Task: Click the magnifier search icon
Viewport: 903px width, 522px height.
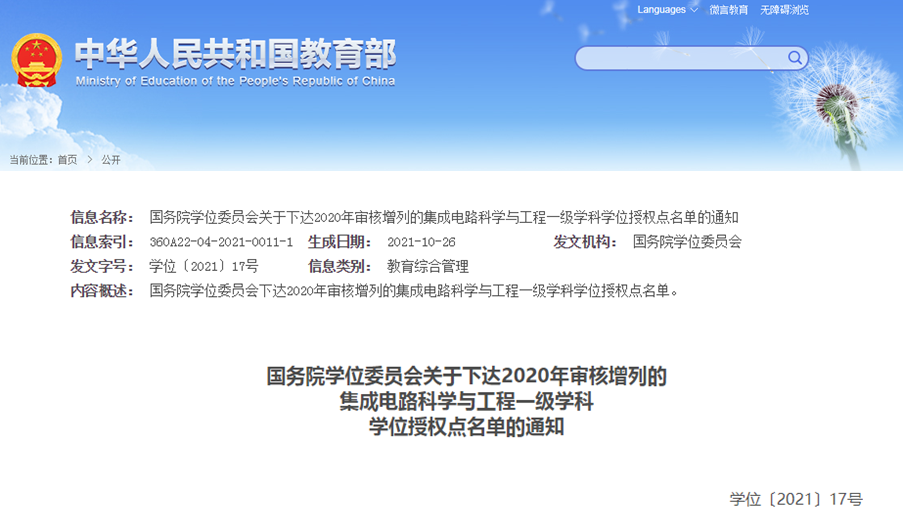Action: pyautogui.click(x=795, y=58)
